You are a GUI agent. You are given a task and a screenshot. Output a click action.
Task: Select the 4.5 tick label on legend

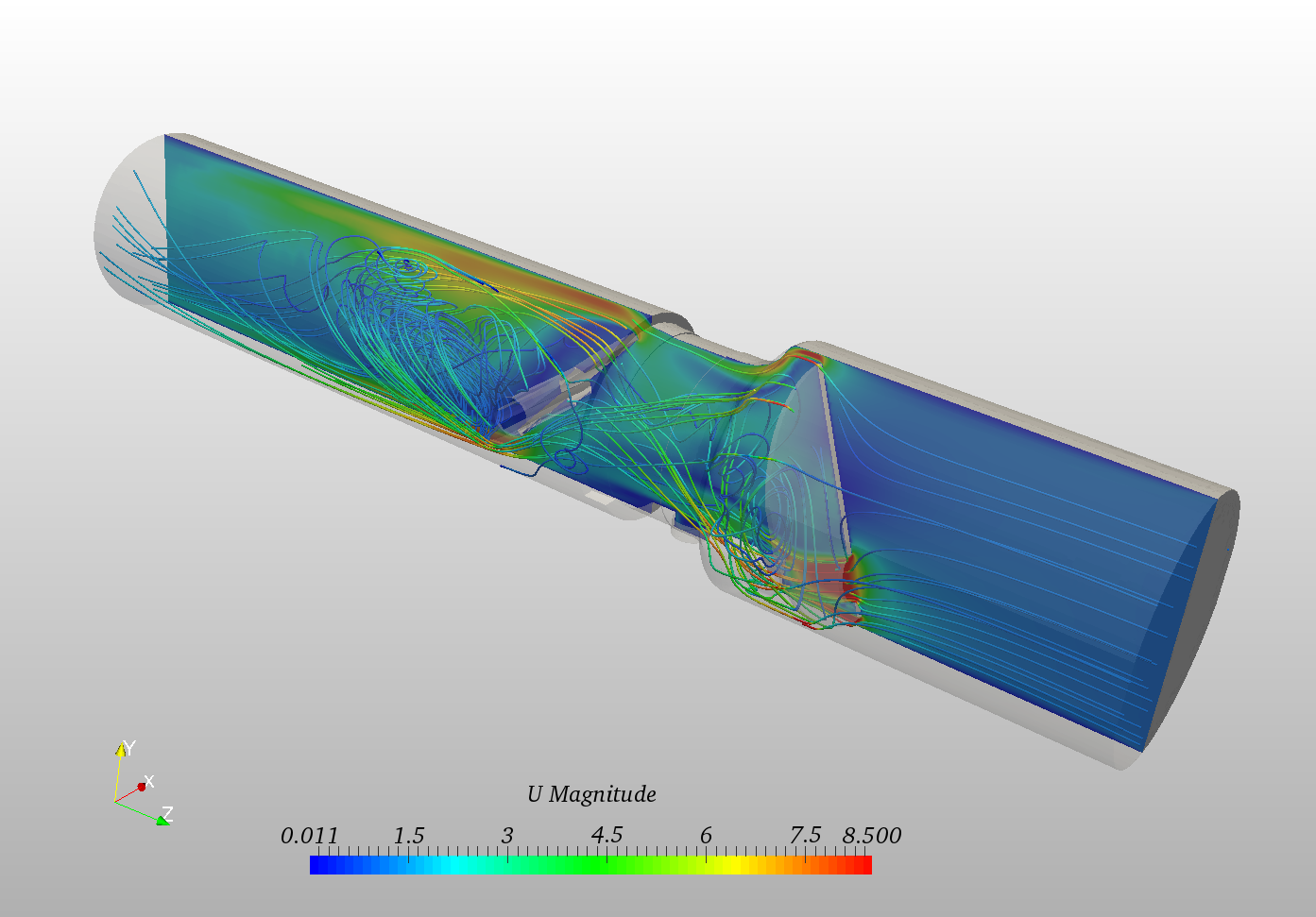point(608,834)
